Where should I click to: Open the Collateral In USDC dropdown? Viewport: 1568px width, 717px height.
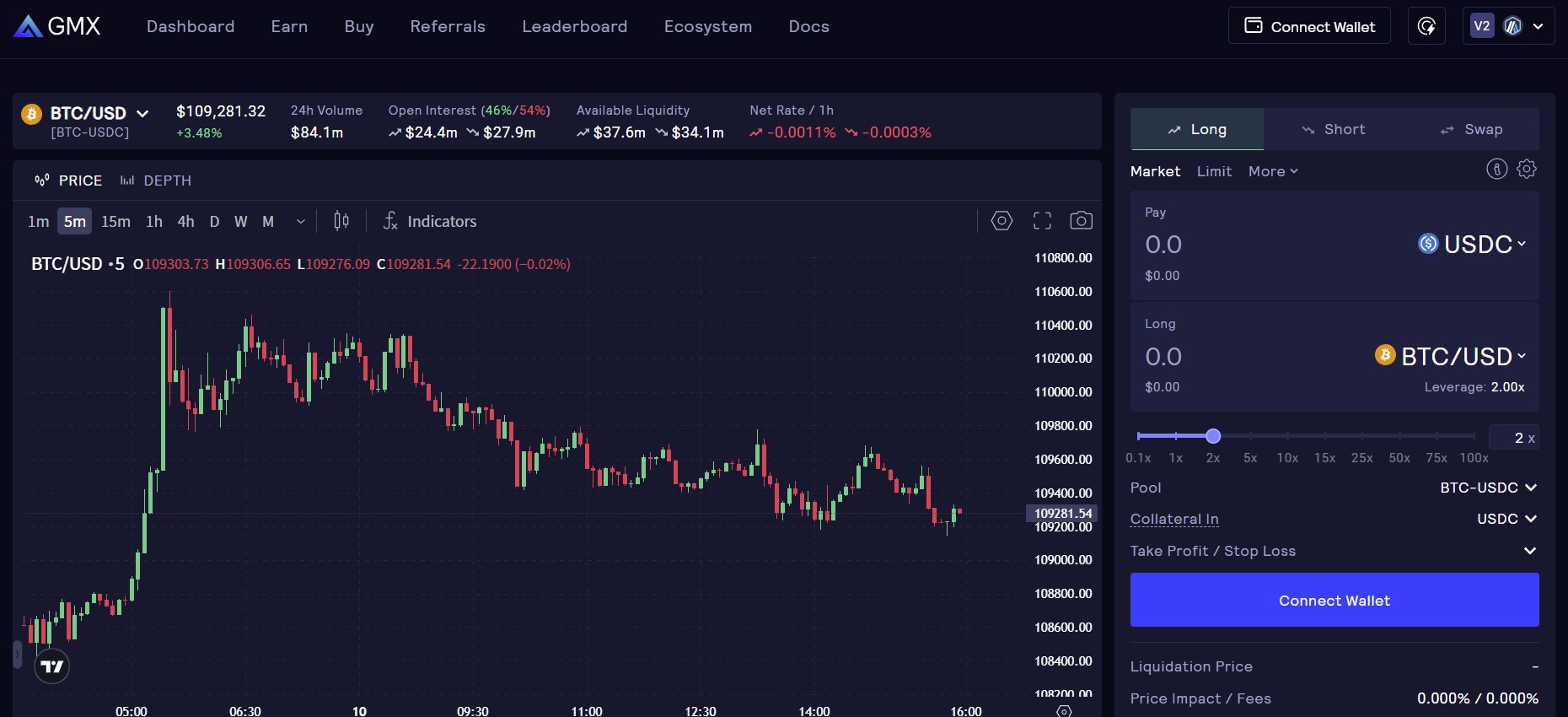[x=1507, y=519]
